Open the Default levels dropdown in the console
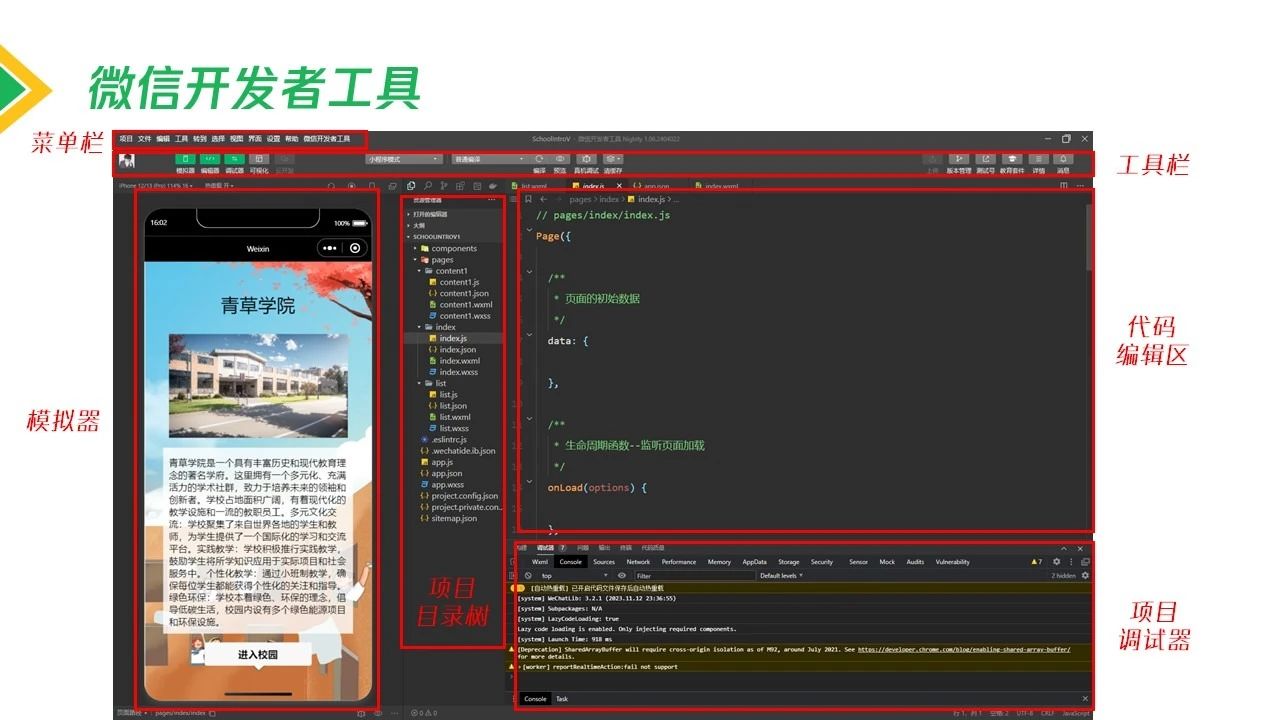This screenshot has height=720, width=1280. click(782, 576)
